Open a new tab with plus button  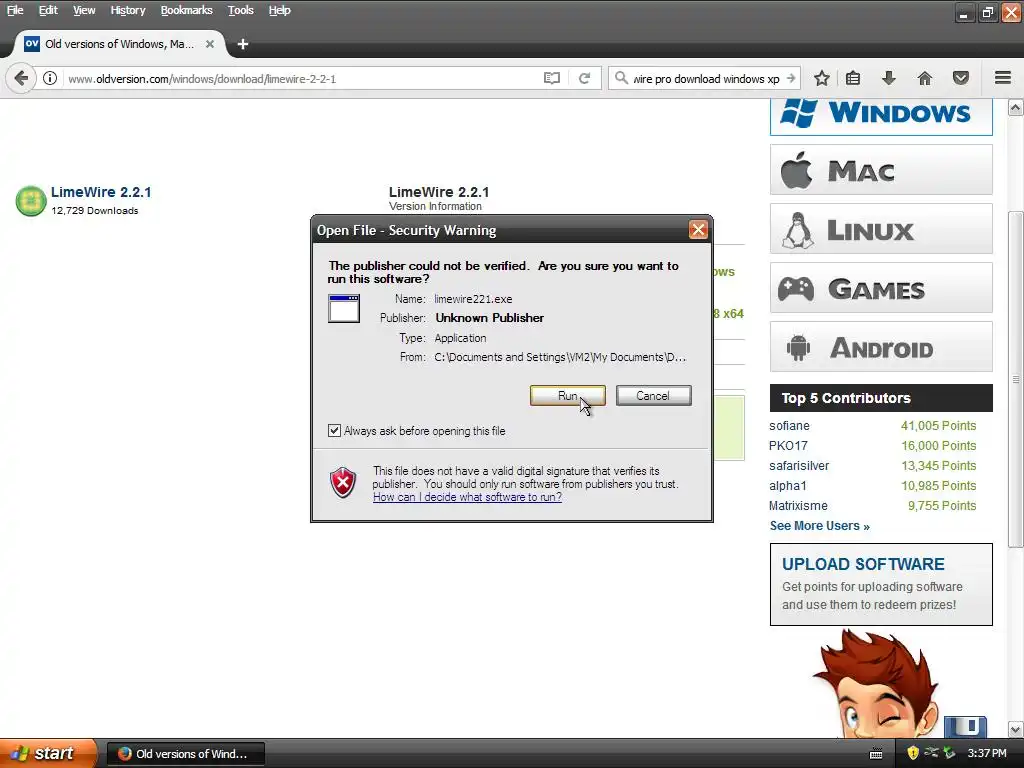[243, 44]
